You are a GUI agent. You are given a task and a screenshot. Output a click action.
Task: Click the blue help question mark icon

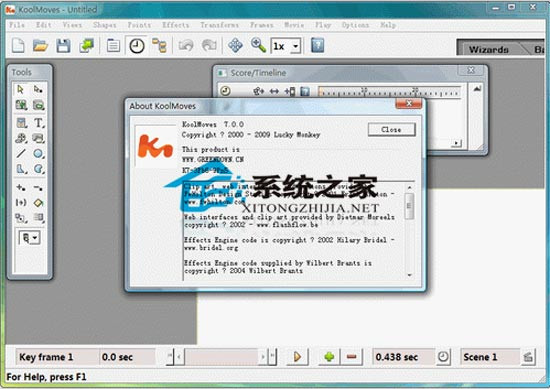[318, 46]
